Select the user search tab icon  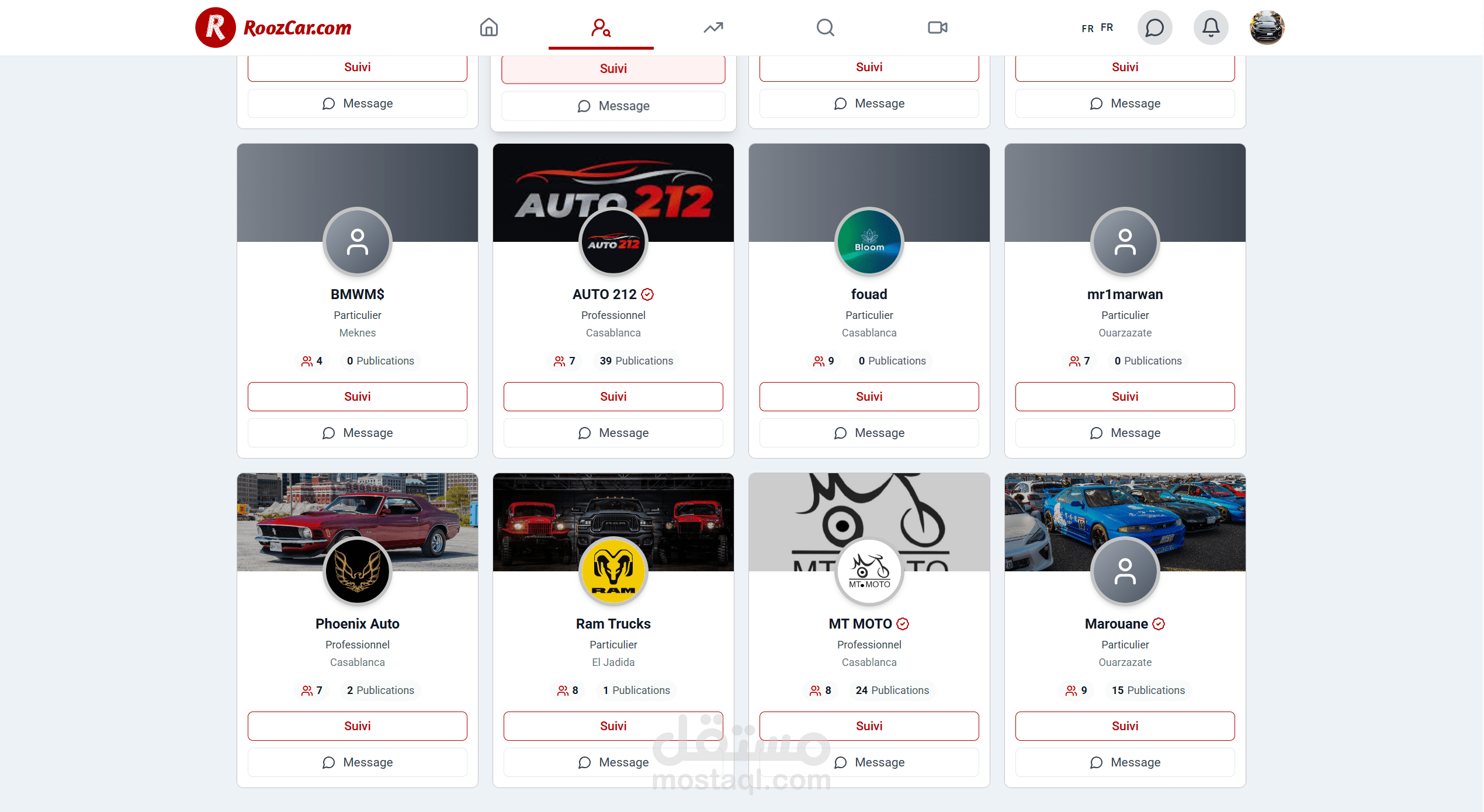601,27
